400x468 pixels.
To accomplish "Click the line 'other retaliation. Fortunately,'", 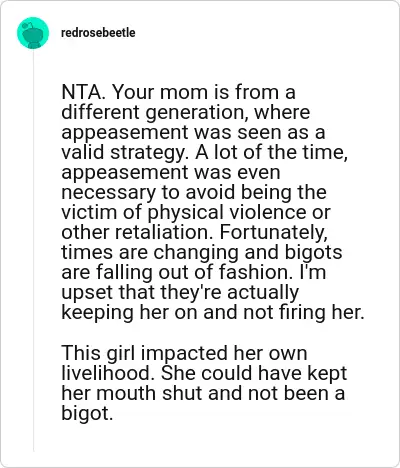I will click(194, 232).
